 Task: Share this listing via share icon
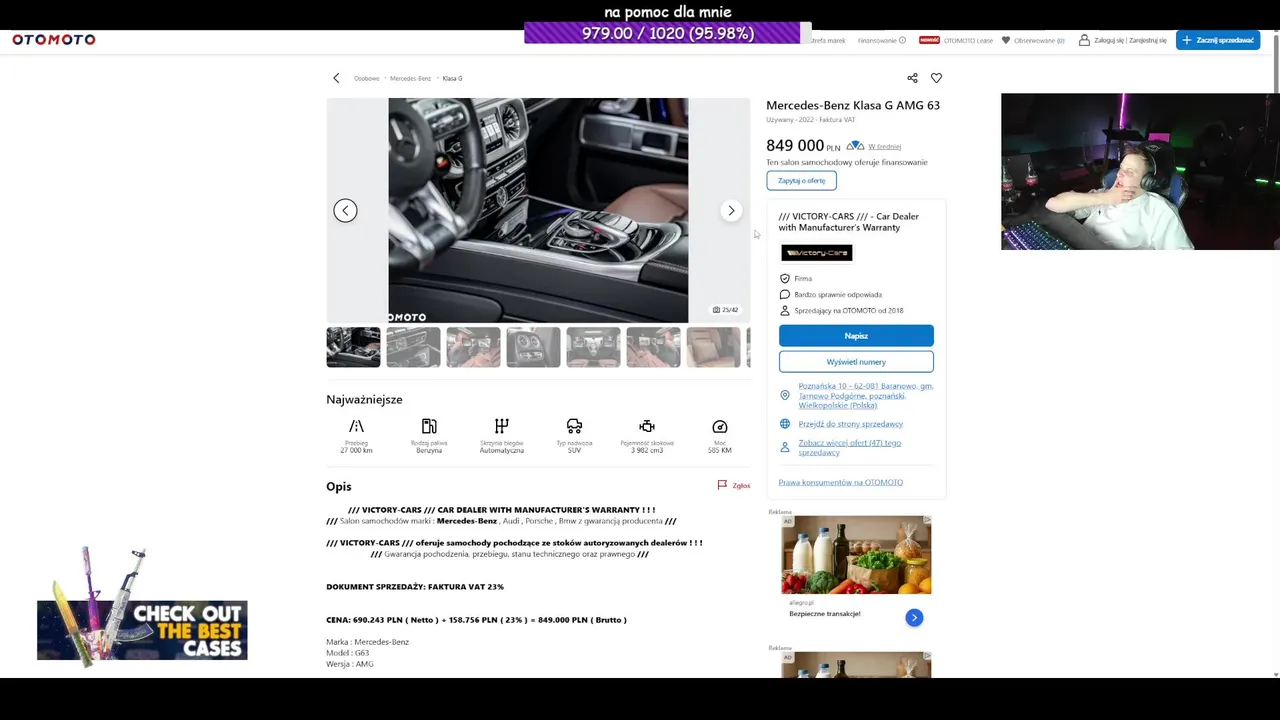click(x=912, y=78)
